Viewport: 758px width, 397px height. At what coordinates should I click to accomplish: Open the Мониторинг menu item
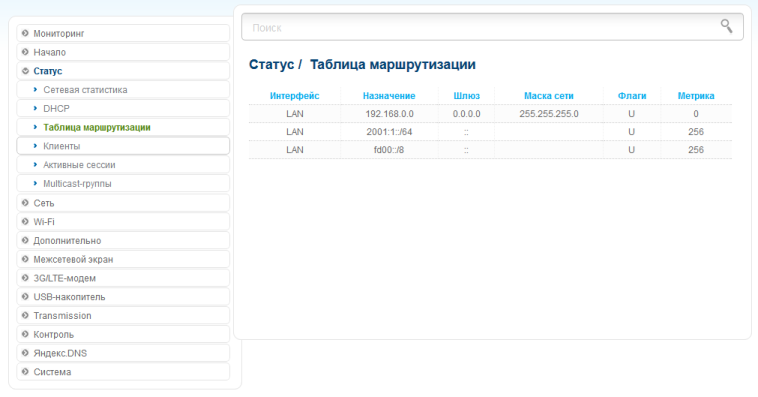point(123,33)
